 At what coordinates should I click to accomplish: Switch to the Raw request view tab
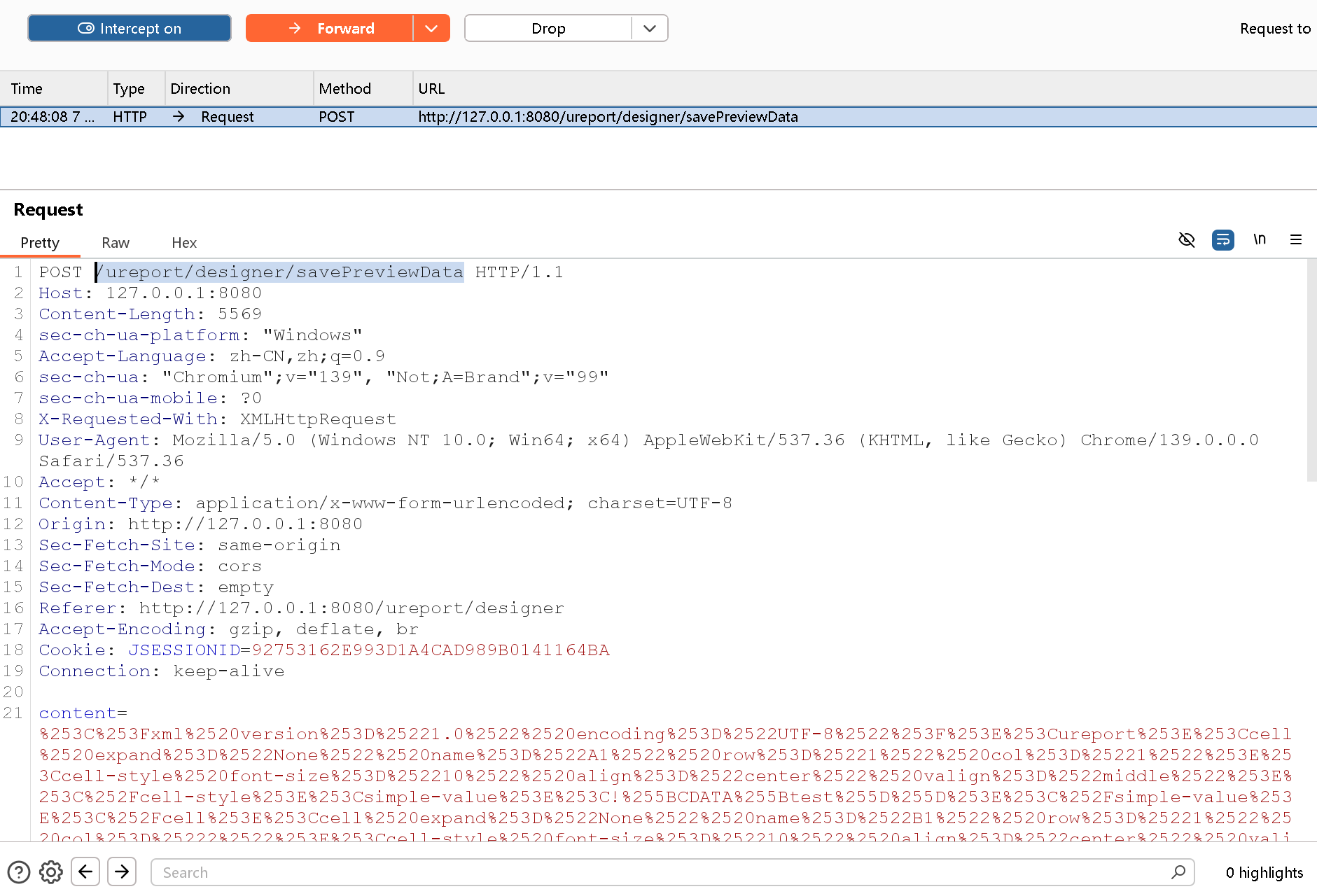tap(115, 242)
